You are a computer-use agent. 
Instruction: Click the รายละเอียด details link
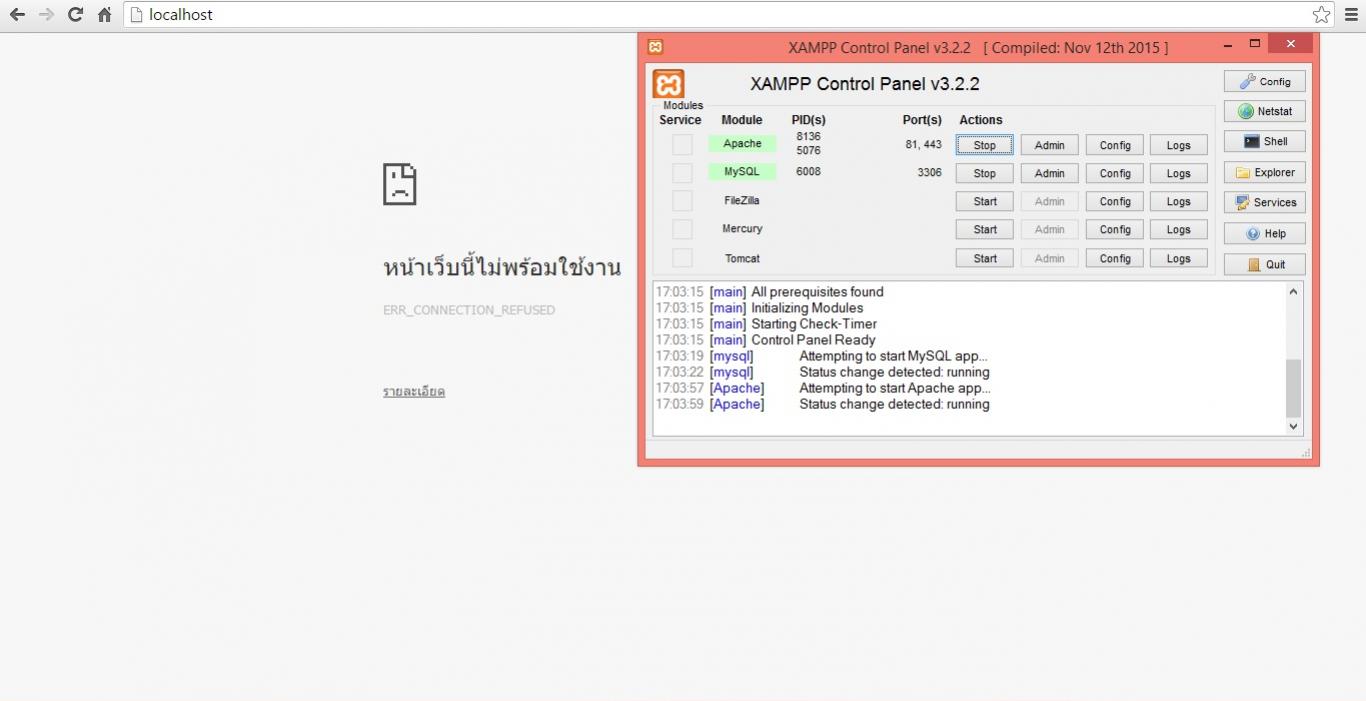click(x=414, y=391)
